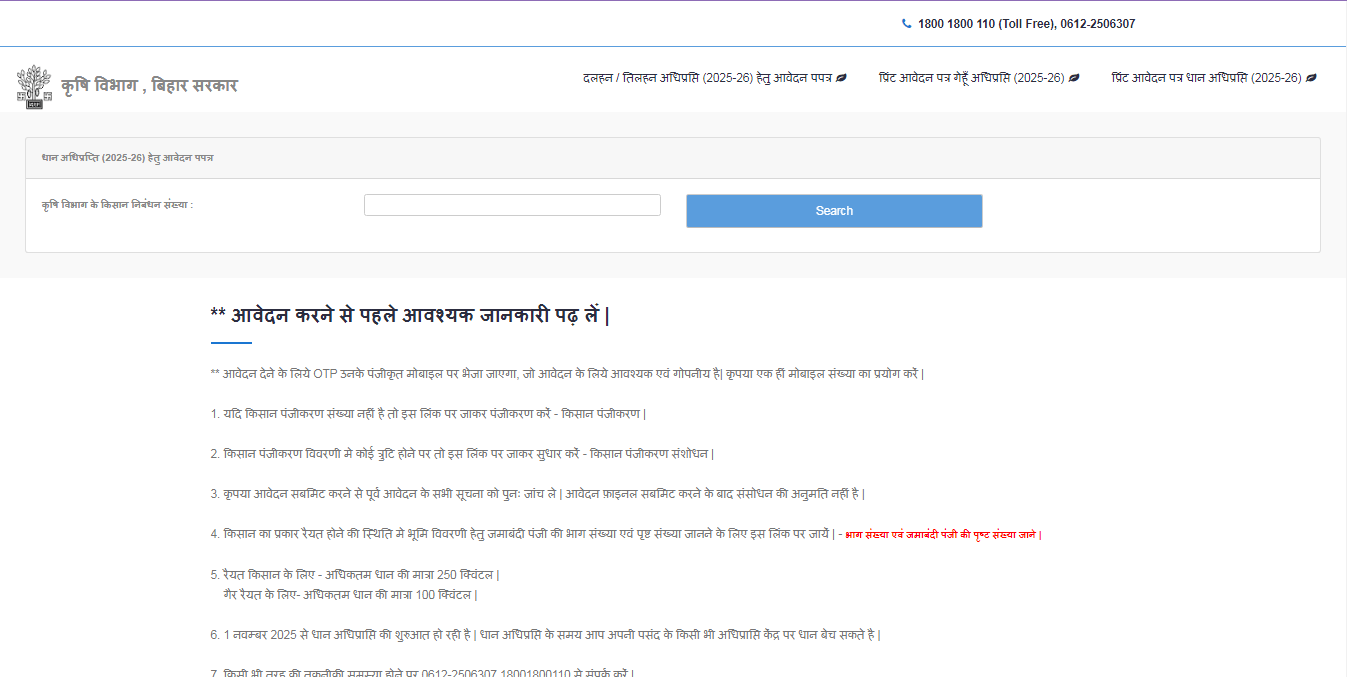Click inside the किसान निबंधन संख्या input box

point(512,204)
